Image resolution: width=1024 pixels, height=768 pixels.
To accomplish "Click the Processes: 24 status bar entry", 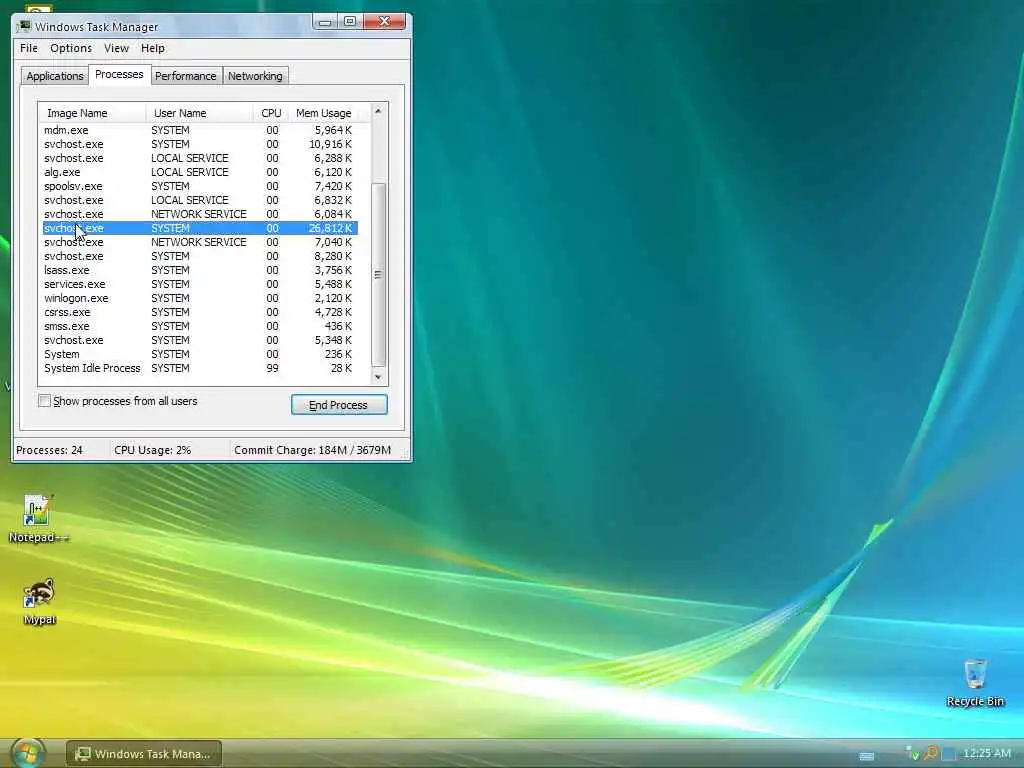I will (x=50, y=450).
